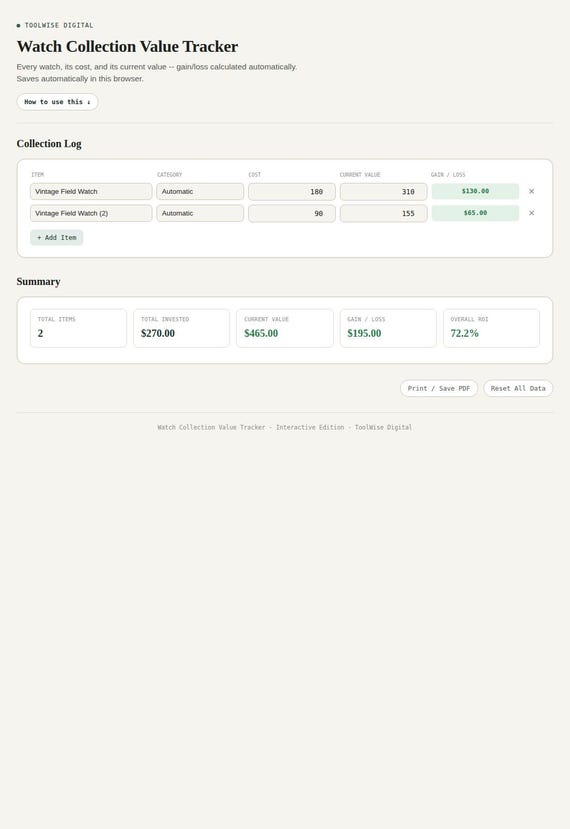Click the Watch Collection Value Tracker title
The image size is (570, 829).
[127, 47]
